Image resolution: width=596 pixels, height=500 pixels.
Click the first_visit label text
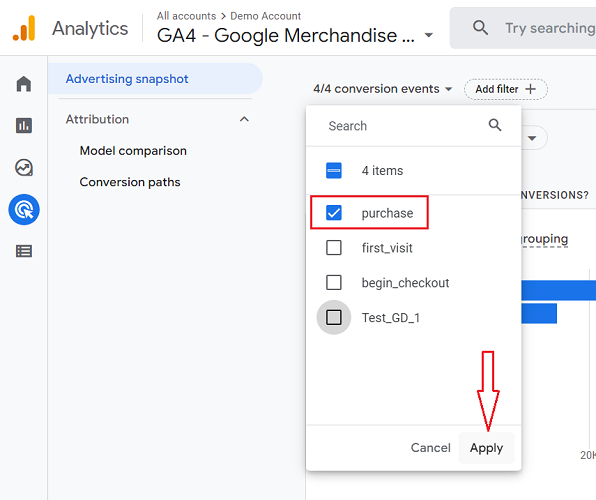(x=387, y=248)
